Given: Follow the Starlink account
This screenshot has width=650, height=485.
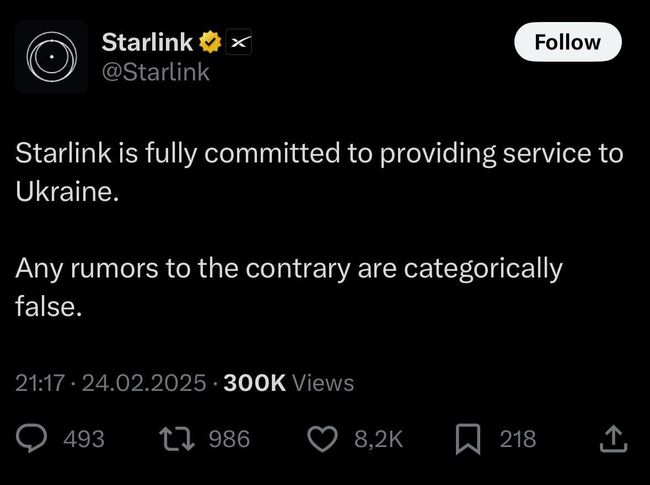Looking at the screenshot, I should pyautogui.click(x=567, y=42).
